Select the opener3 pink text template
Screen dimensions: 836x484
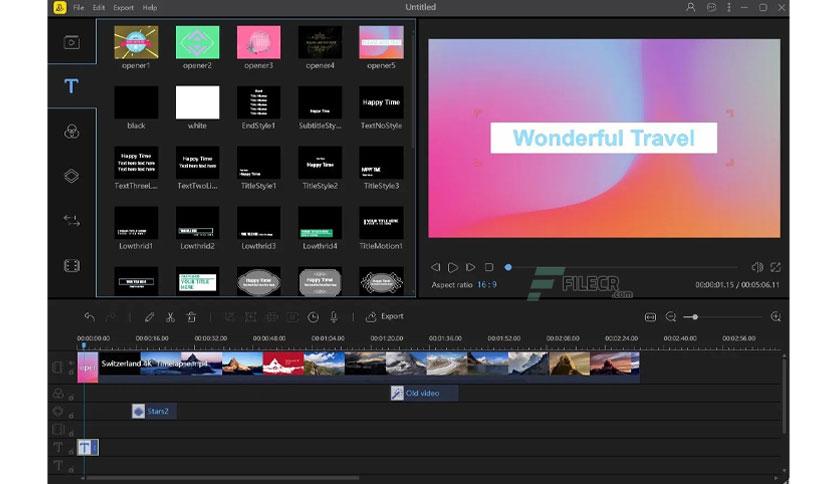[259, 43]
